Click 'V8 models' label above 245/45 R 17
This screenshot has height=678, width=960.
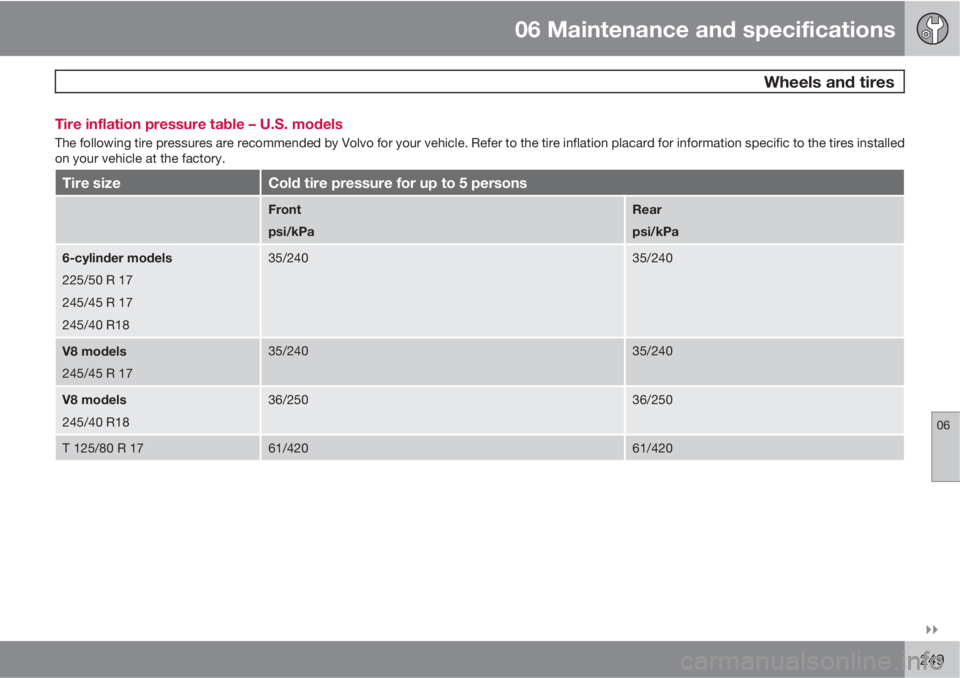94,352
